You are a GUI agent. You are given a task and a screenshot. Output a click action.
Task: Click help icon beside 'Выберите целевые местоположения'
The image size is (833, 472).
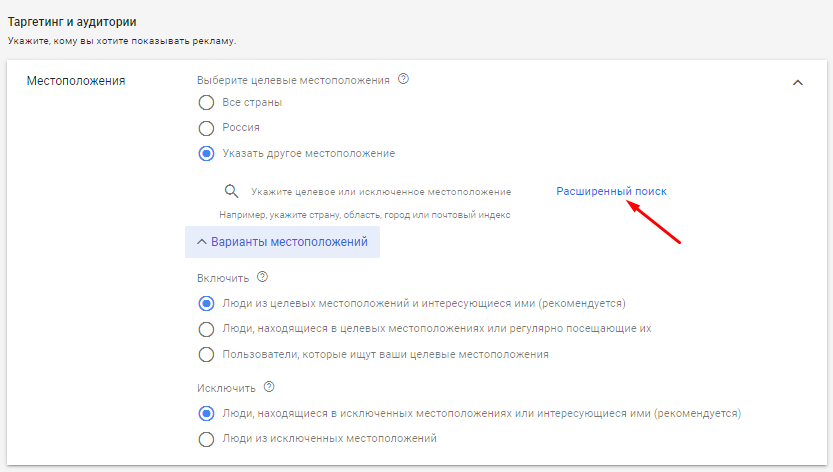point(404,79)
